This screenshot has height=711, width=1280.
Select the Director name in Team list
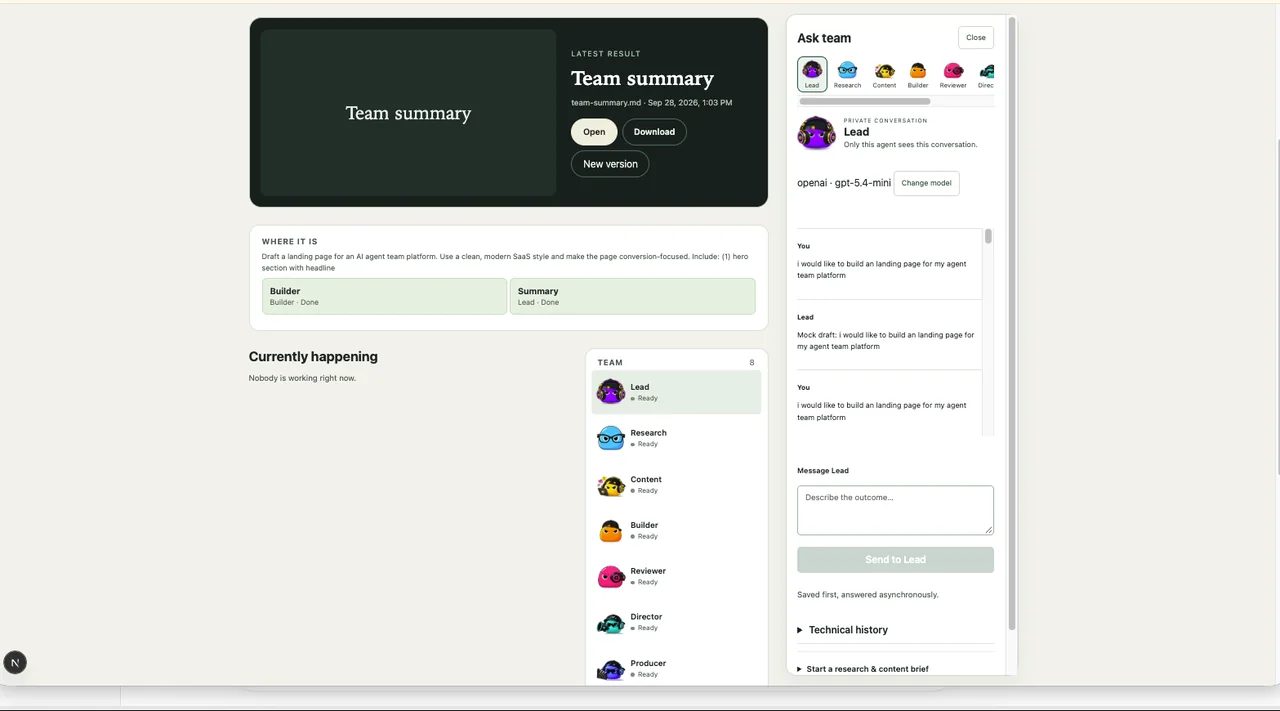coord(646,617)
